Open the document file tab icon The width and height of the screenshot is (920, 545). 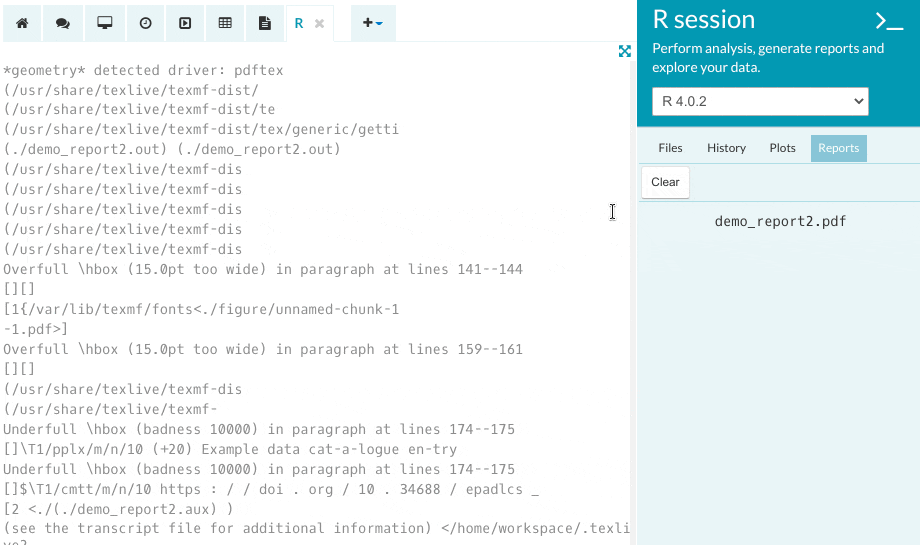(x=265, y=23)
